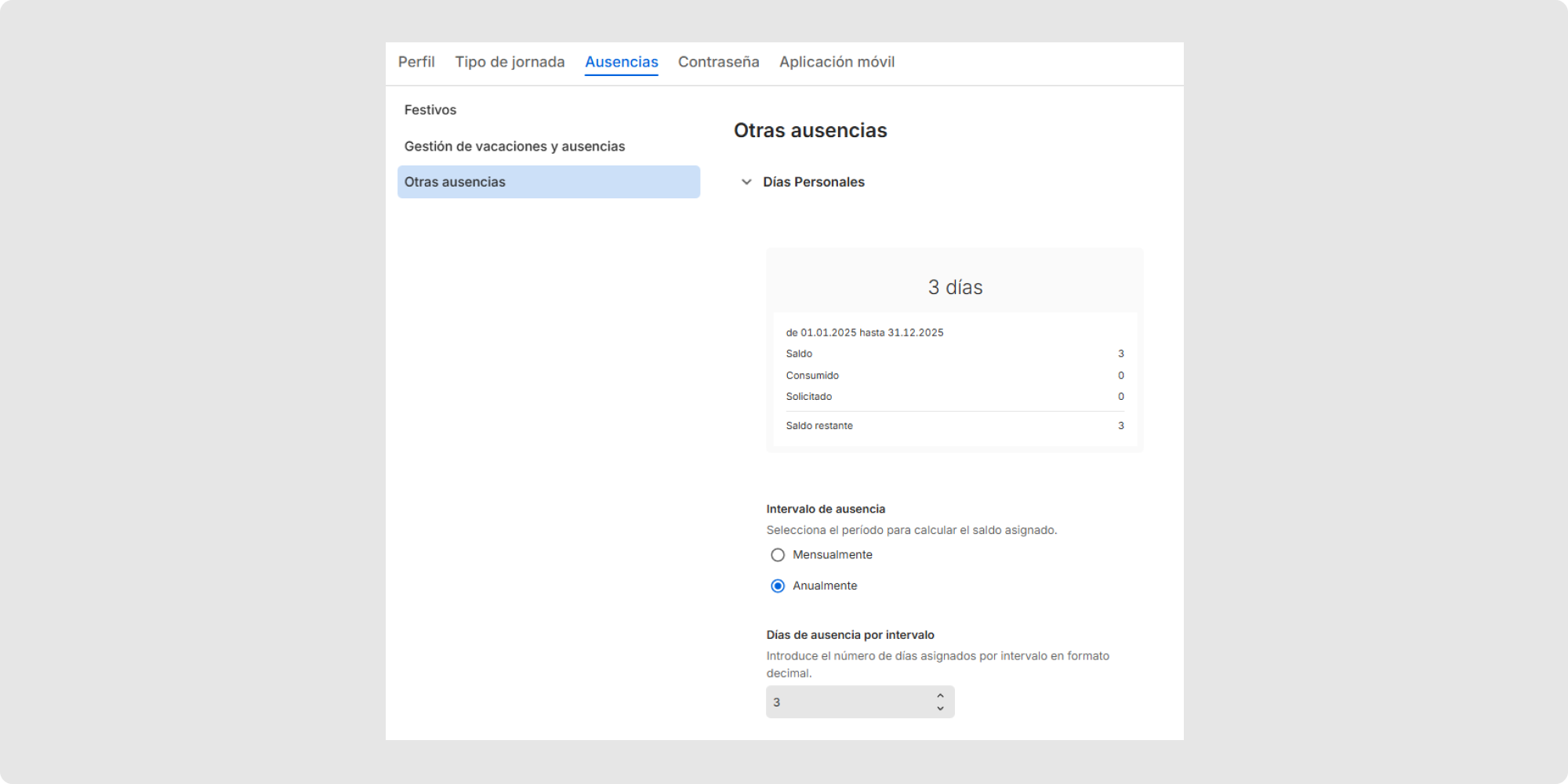Viewport: 1568px width, 784px height.
Task: Go to the Contraseña tab
Action: pos(718,62)
